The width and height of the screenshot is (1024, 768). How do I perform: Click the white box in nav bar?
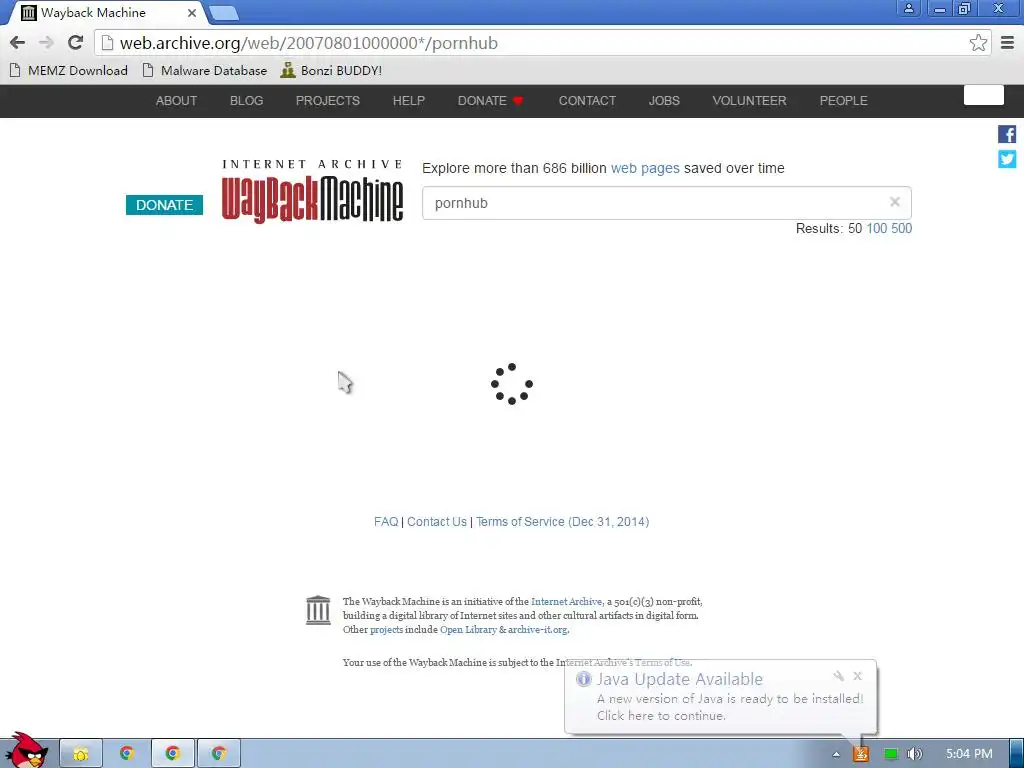(x=984, y=95)
